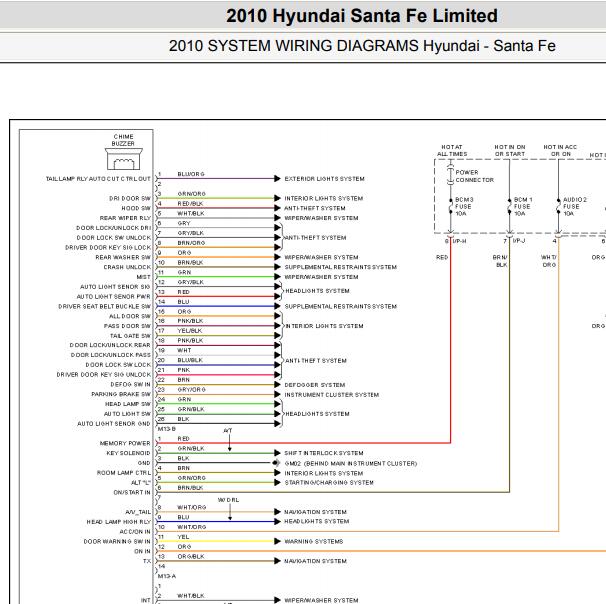Click the 'HOT AT ALL TIMES' label
The width and height of the screenshot is (606, 604).
pyautogui.click(x=452, y=151)
